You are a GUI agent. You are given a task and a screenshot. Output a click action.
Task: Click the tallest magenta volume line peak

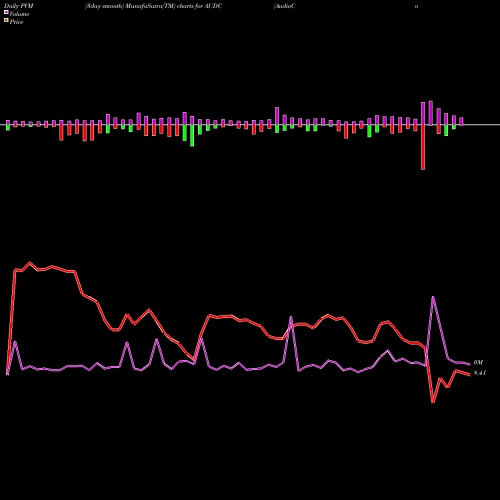tap(433, 297)
